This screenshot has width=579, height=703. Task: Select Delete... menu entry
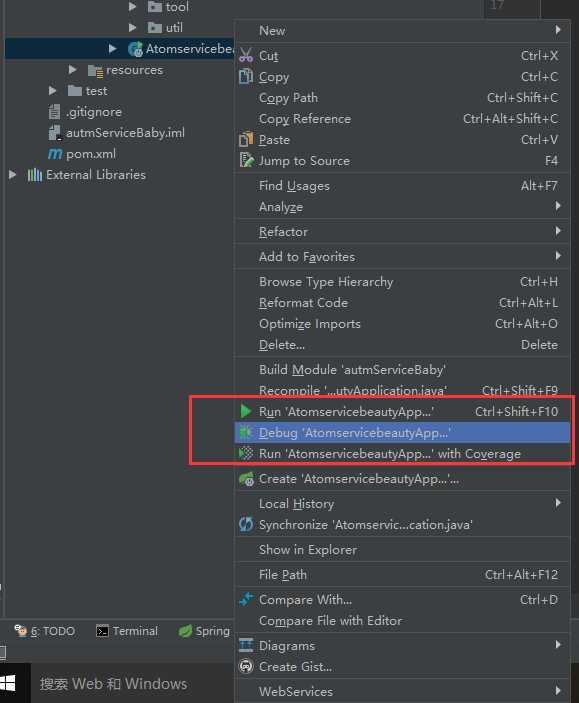pos(402,345)
